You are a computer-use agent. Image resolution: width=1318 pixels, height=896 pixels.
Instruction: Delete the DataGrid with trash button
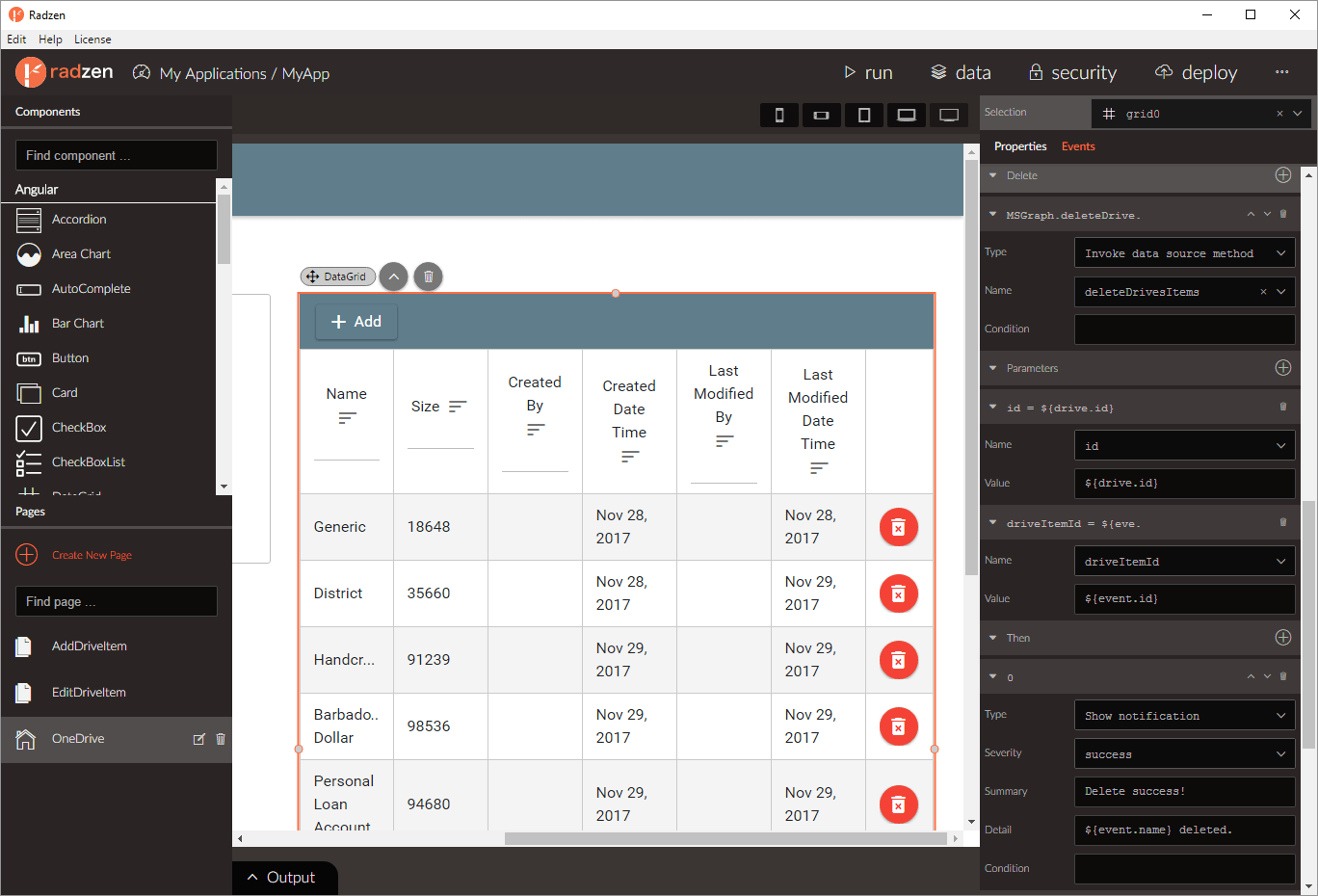[429, 277]
